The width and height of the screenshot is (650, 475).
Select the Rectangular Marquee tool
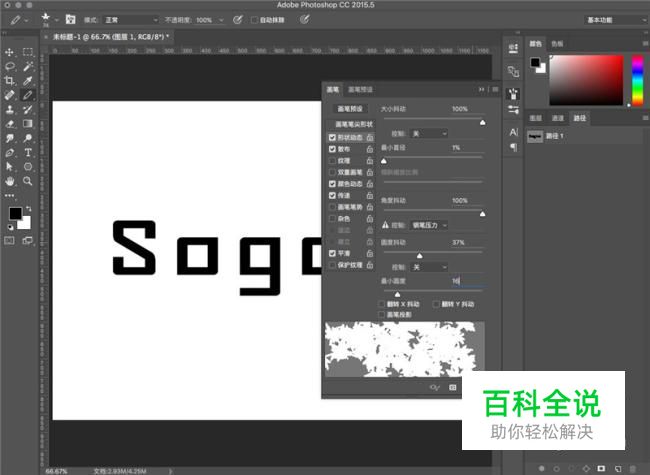click(x=28, y=52)
